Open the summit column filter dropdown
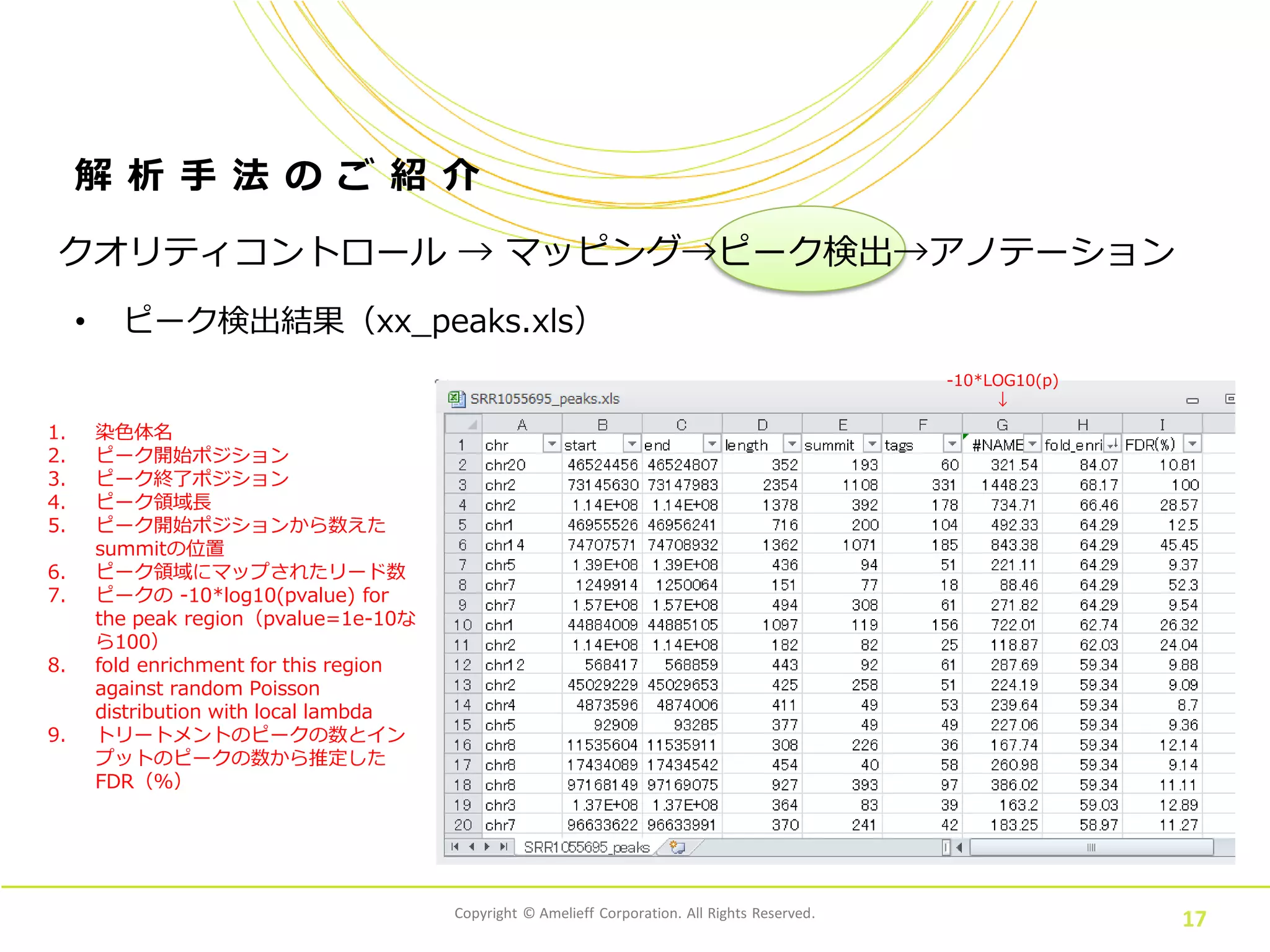 (872, 444)
